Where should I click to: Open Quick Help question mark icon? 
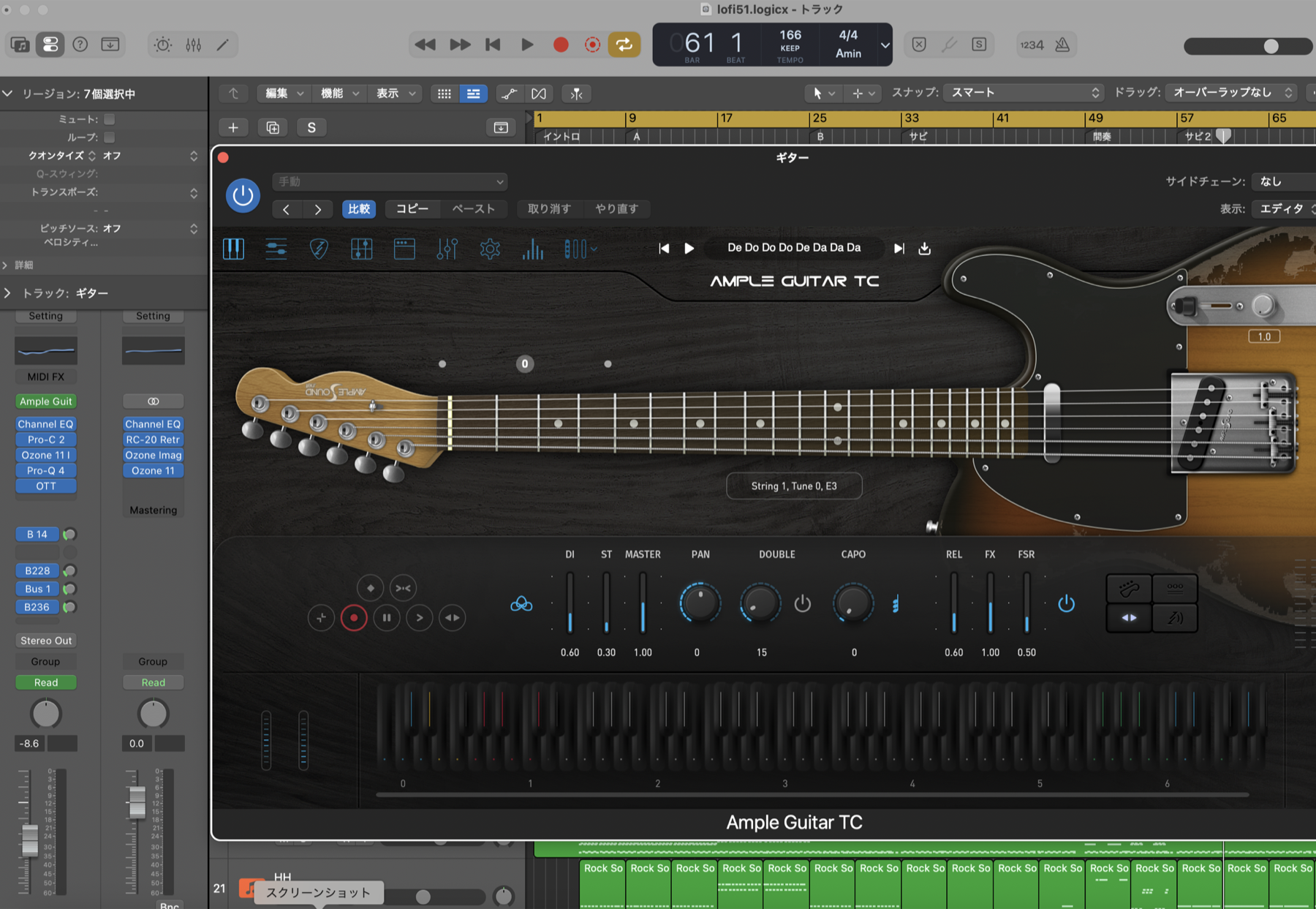80,45
